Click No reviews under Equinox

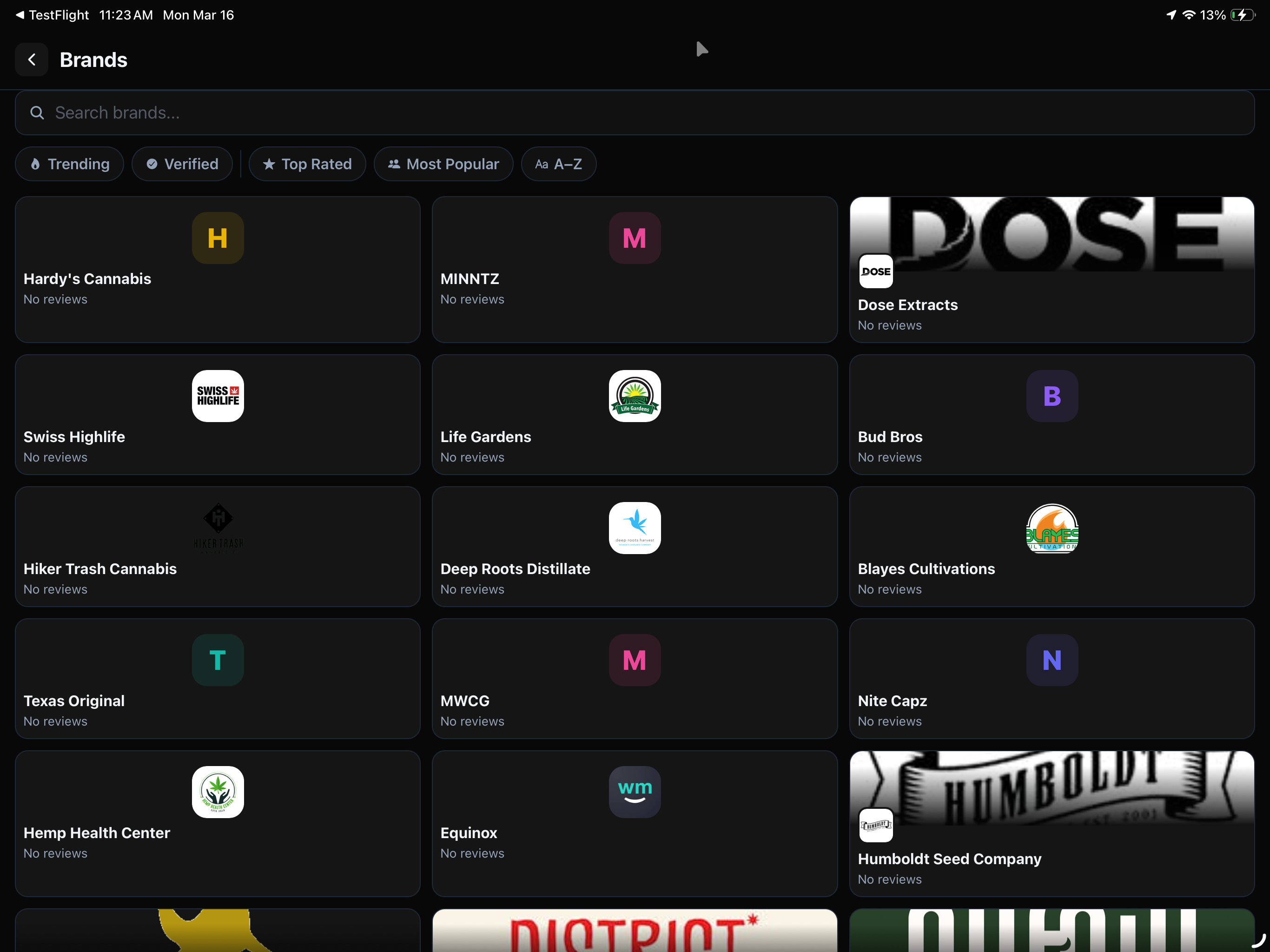pyautogui.click(x=472, y=854)
